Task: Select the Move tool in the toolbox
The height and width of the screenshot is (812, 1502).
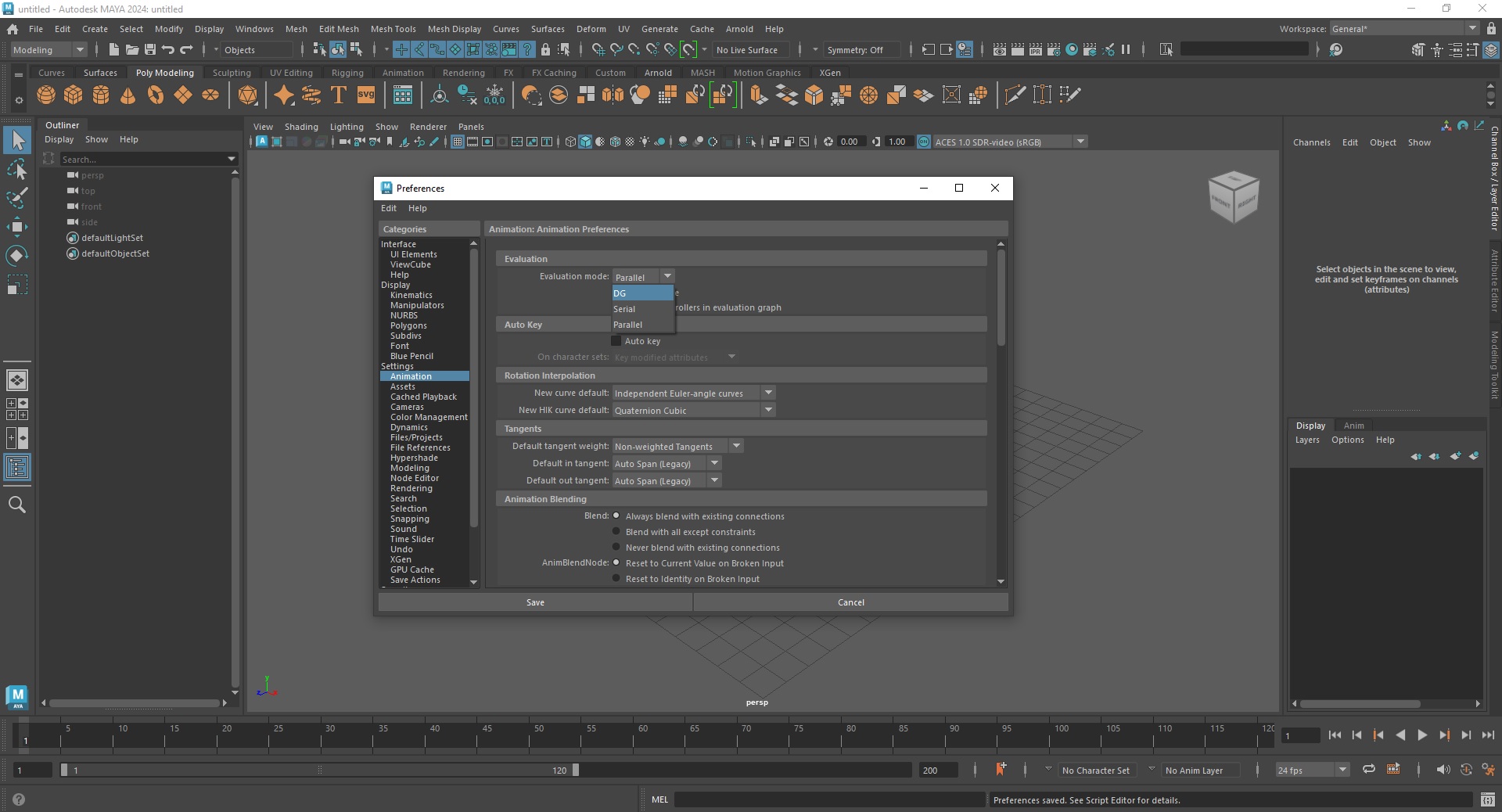Action: (17, 225)
